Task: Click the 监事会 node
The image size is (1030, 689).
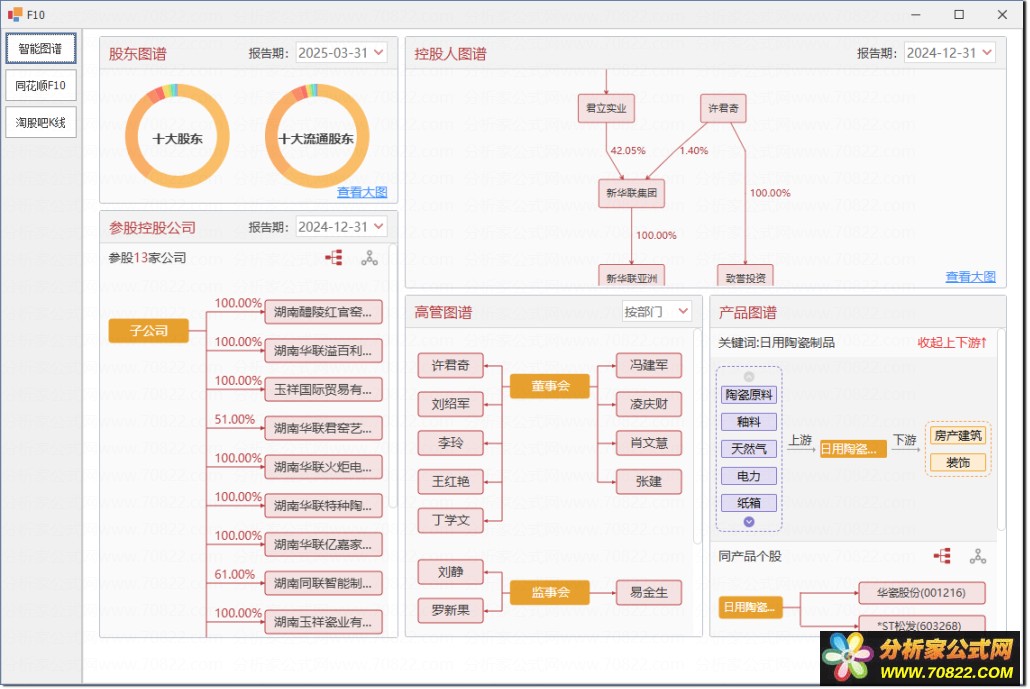Action: tap(550, 592)
